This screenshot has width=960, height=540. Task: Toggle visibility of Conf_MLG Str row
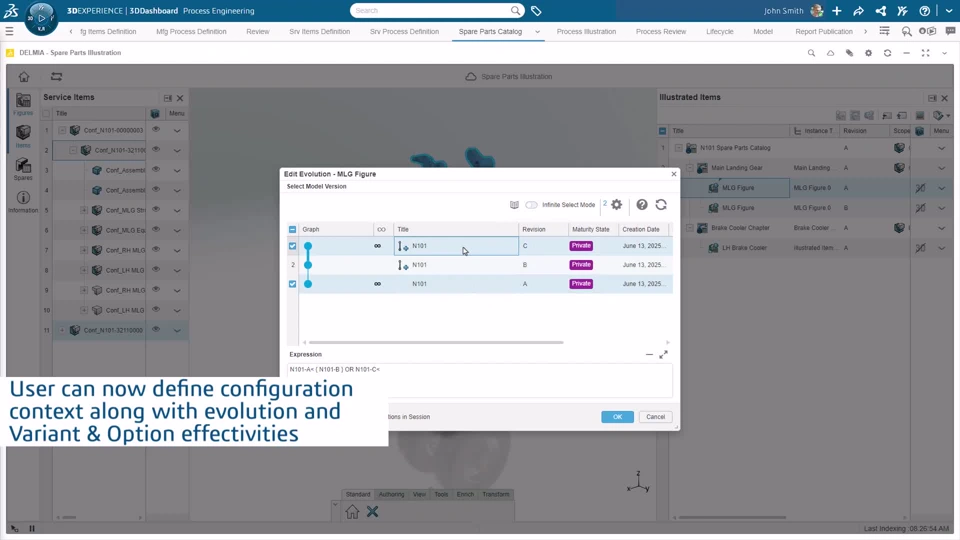coord(156,209)
